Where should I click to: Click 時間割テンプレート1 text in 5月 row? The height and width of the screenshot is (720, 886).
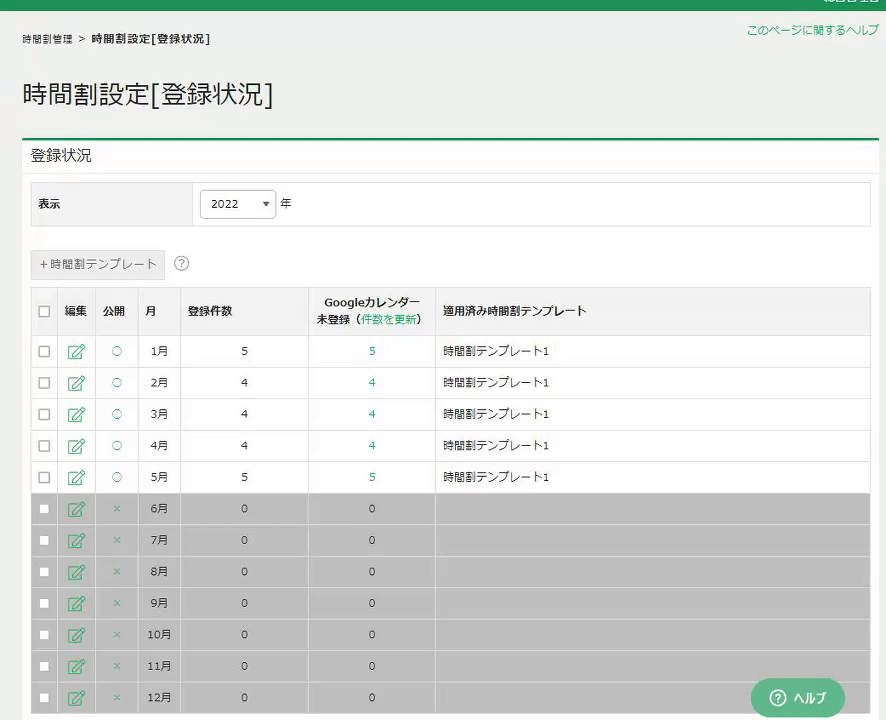496,477
